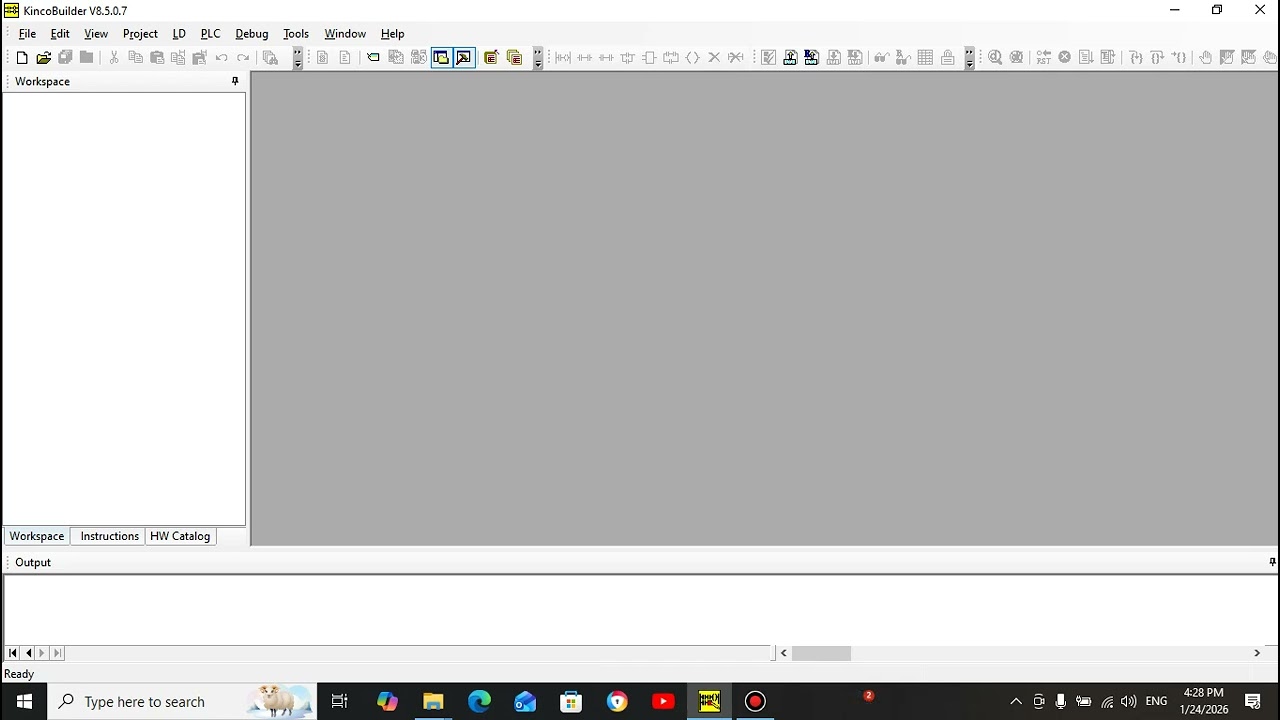Screen dimensions: 1280x720
Task: Open the Windows Start menu
Action: point(24,701)
